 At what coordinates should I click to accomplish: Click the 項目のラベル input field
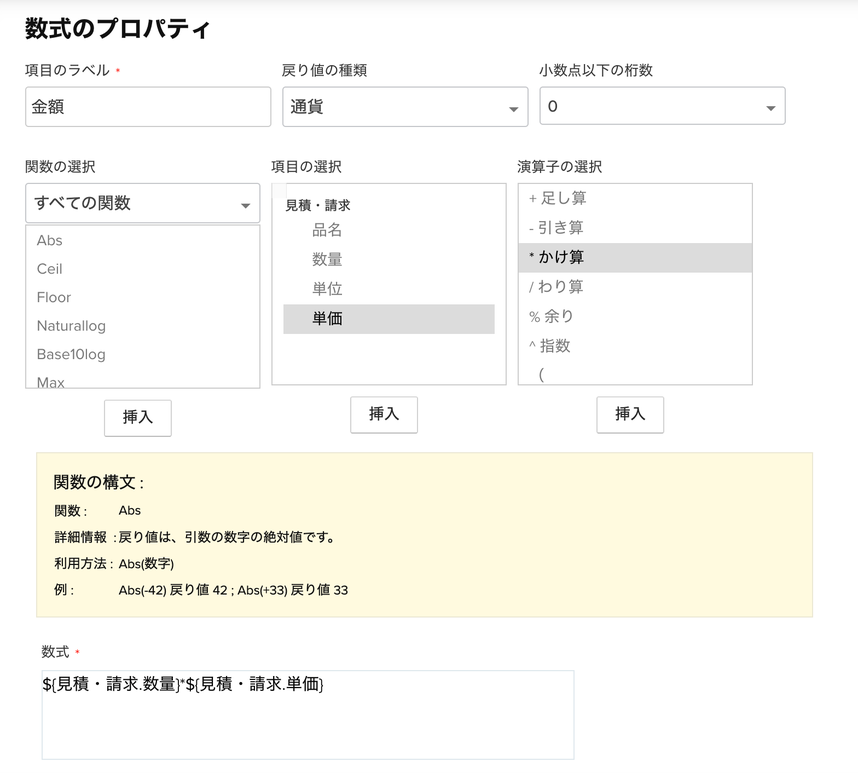148,107
